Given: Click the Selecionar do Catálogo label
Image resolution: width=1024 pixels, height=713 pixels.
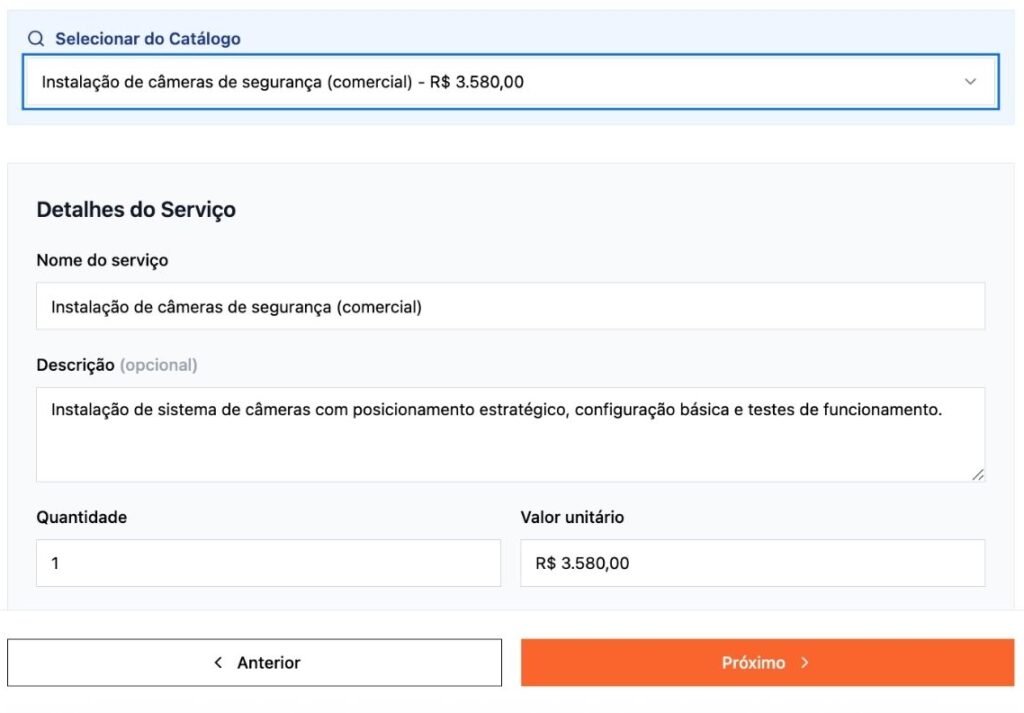Looking at the screenshot, I should pyautogui.click(x=147, y=39).
